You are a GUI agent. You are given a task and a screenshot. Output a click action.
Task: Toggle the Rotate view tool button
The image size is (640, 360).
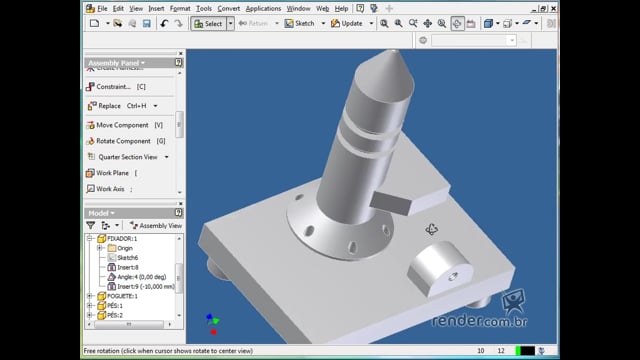[x=457, y=23]
